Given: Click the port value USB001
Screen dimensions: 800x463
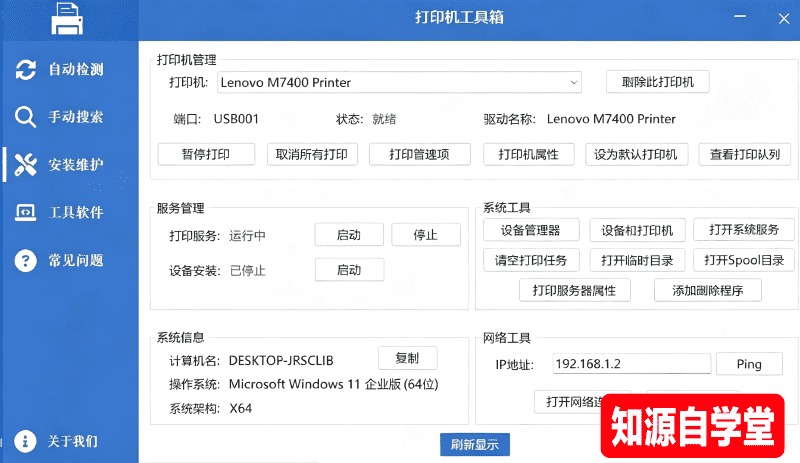Looking at the screenshot, I should (x=236, y=119).
